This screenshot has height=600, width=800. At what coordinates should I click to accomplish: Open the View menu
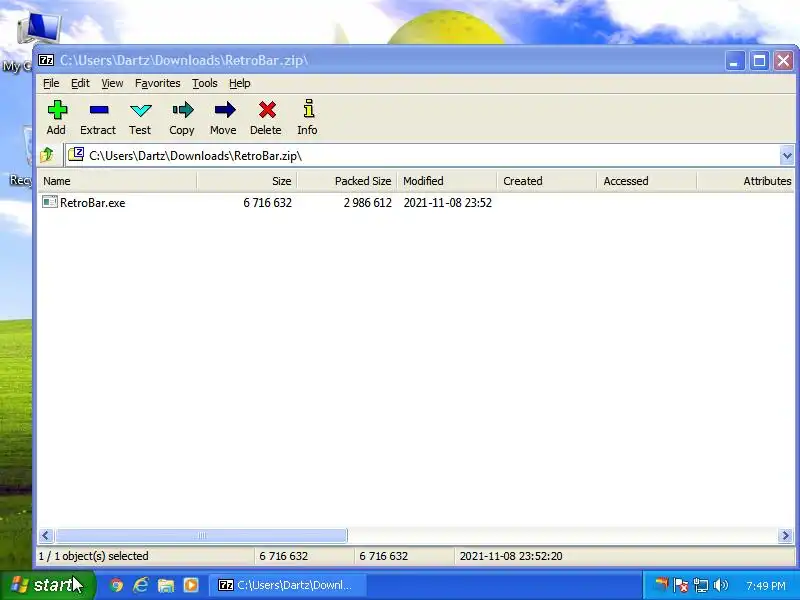click(112, 83)
